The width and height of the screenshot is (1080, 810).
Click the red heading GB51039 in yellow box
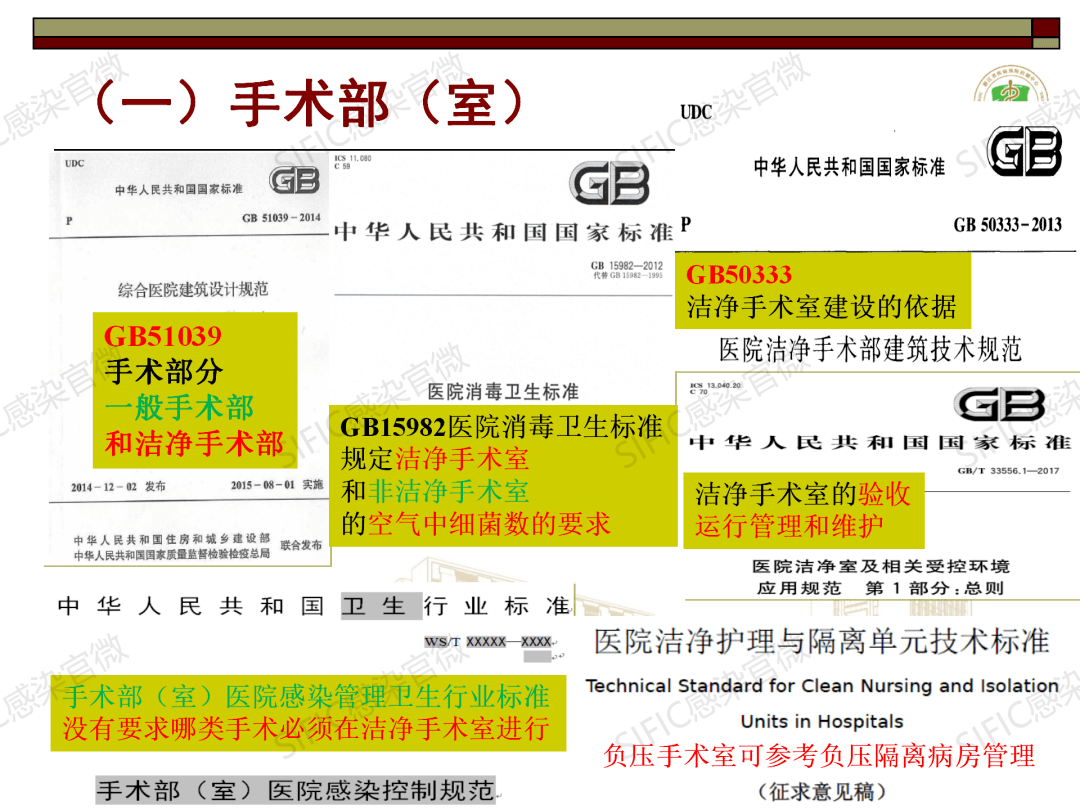pos(163,336)
